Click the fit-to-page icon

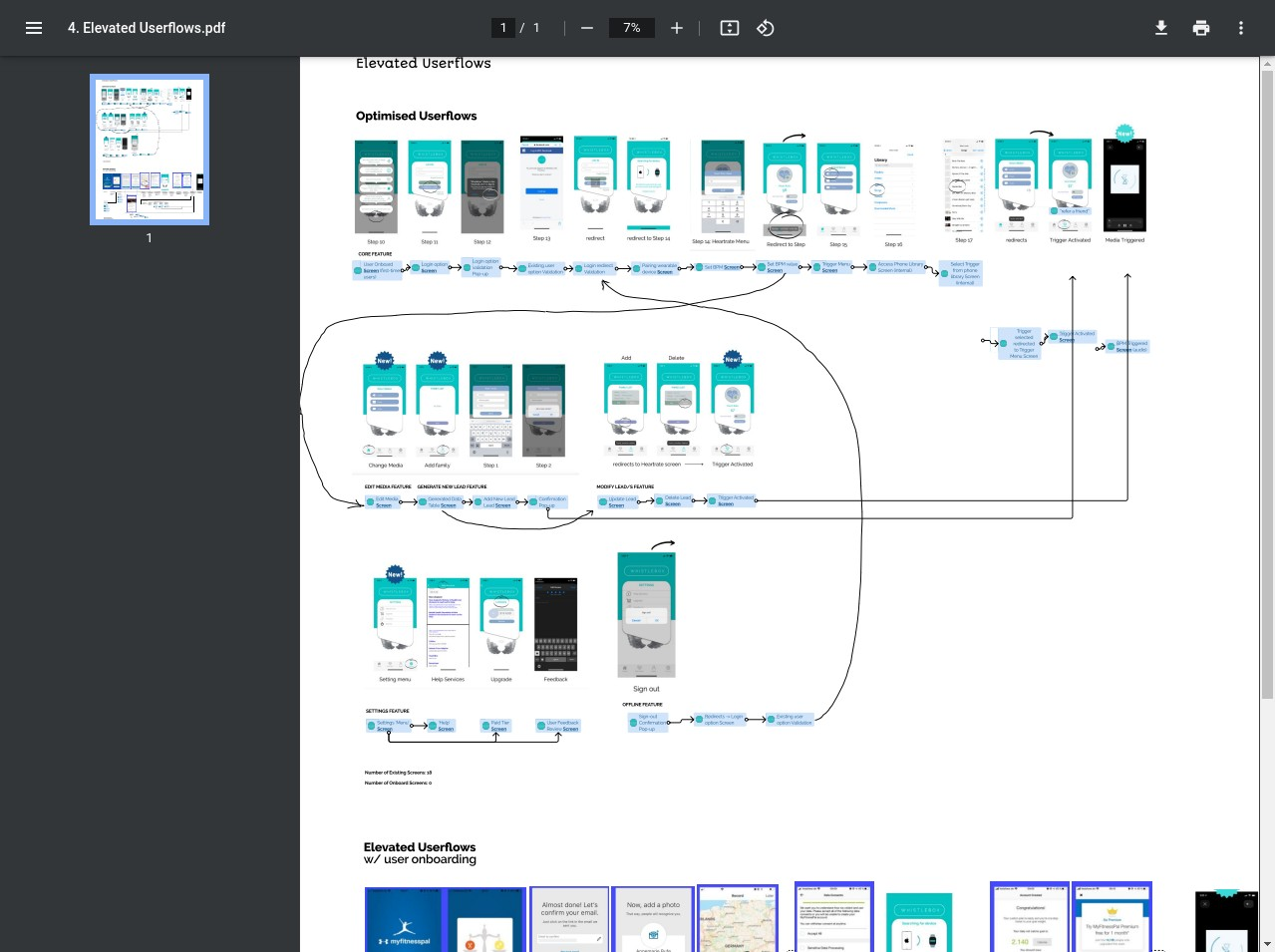[x=729, y=28]
